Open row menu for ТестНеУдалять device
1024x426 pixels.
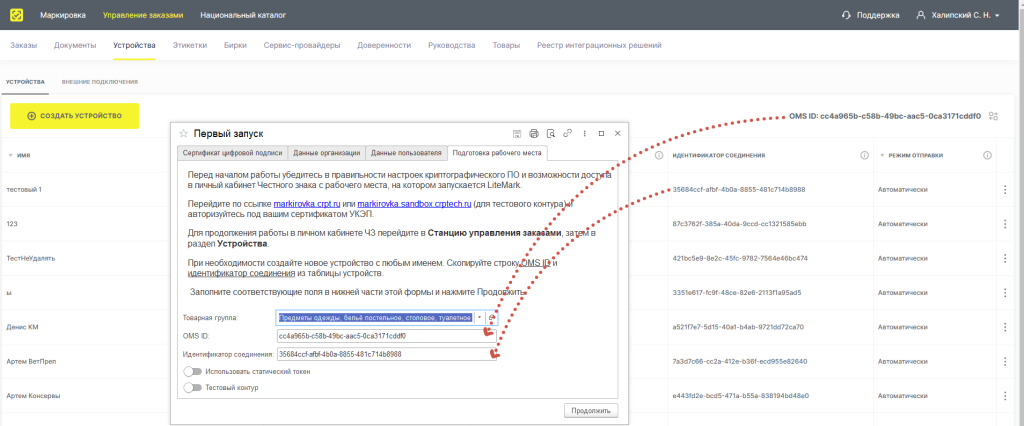pyautogui.click(x=1004, y=258)
